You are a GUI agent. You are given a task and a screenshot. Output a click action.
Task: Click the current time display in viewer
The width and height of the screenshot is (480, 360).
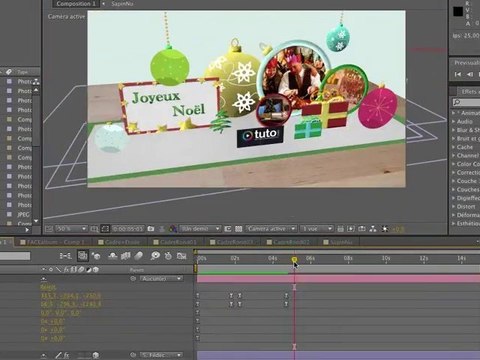pyautogui.click(x=128, y=229)
